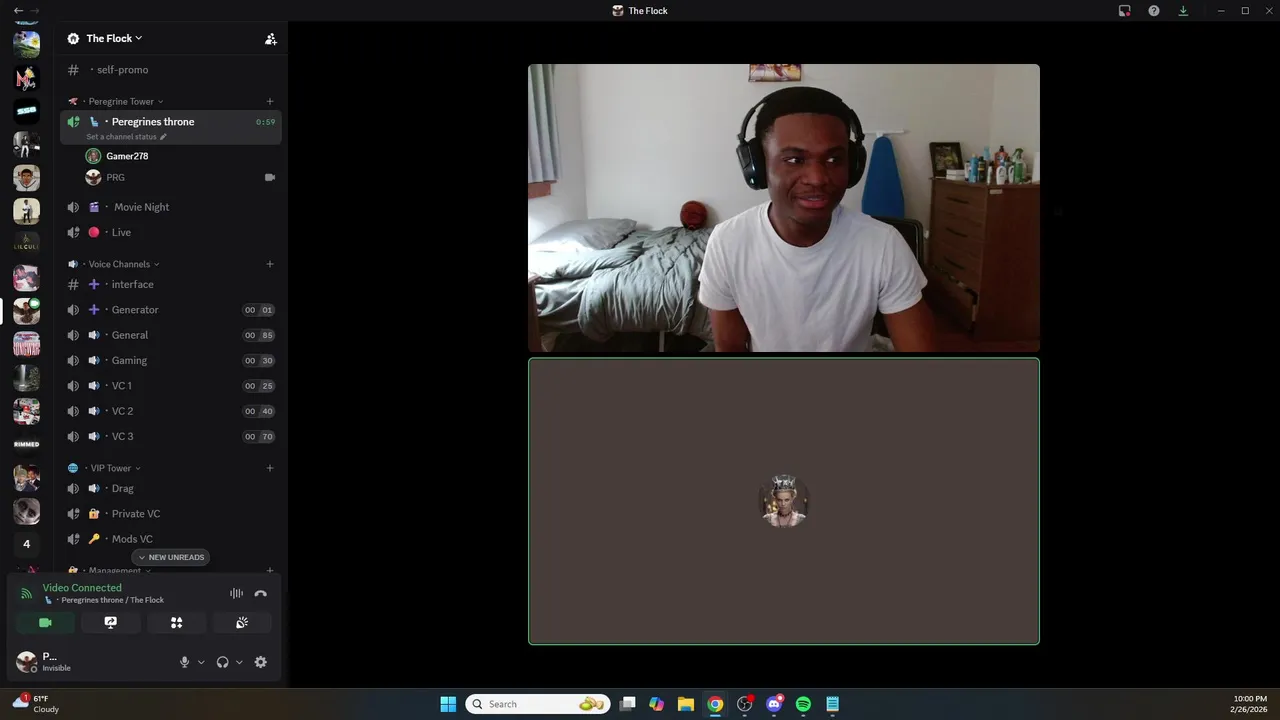
Task: Create channel in Voice Channels category
Action: click(x=270, y=264)
